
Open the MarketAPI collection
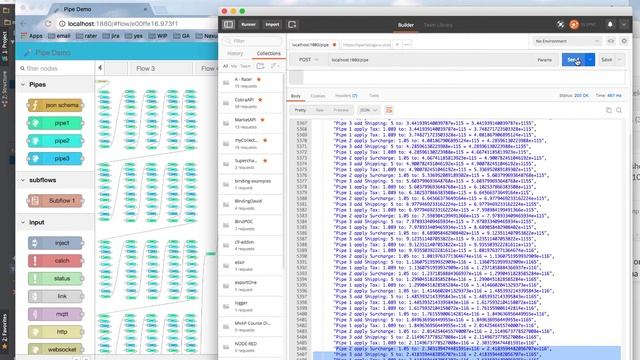pos(251,123)
